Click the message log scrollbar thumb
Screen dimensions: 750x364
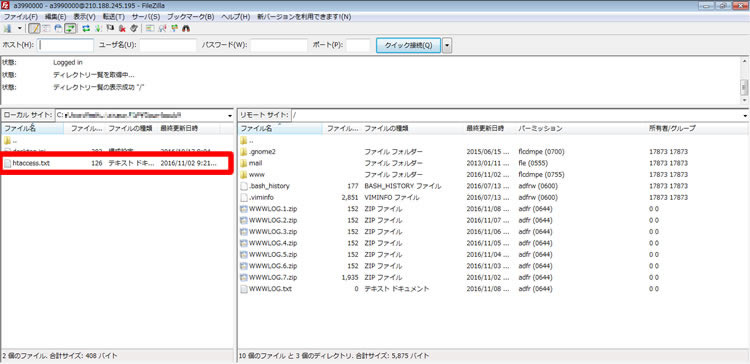point(744,88)
